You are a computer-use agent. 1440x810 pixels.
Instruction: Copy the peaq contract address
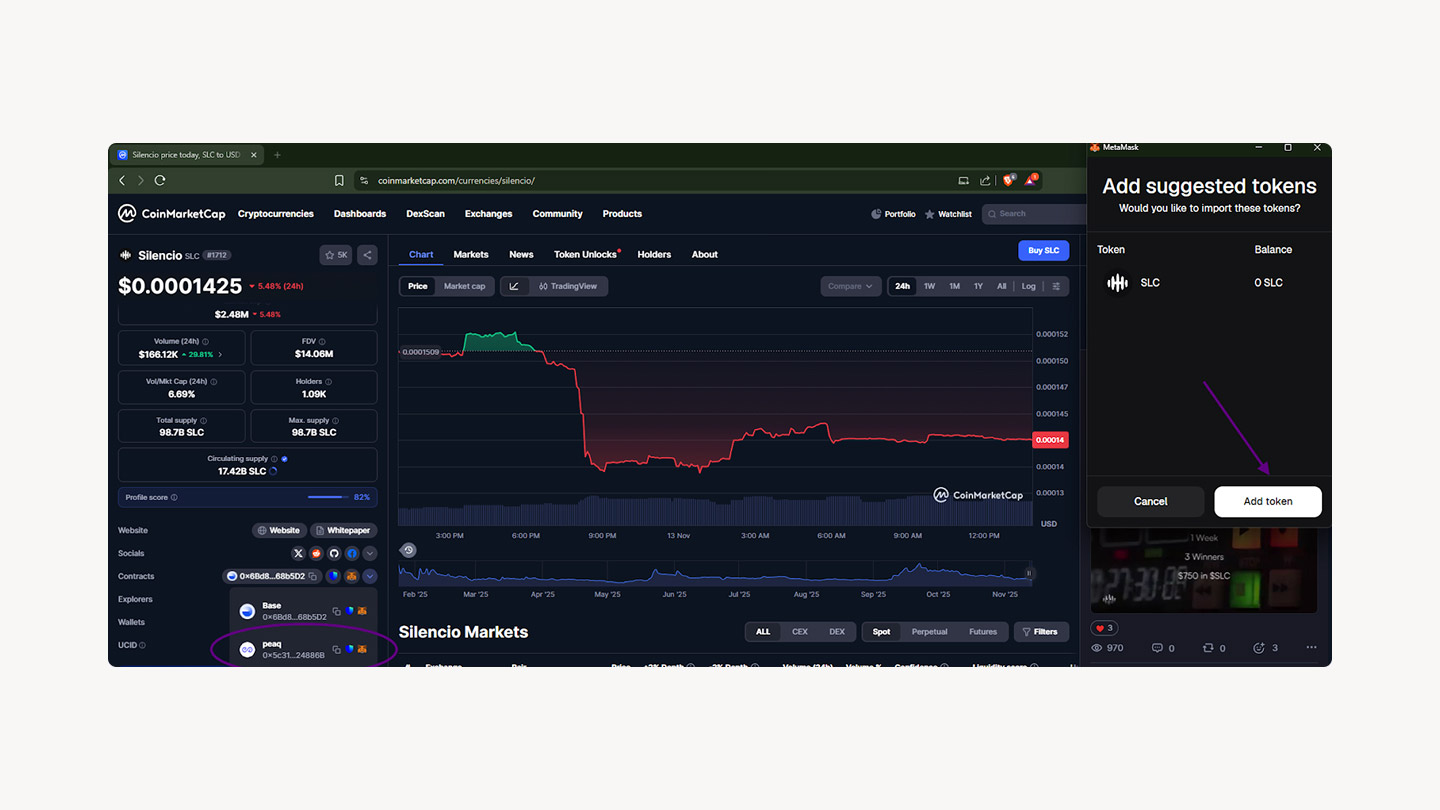coord(336,649)
